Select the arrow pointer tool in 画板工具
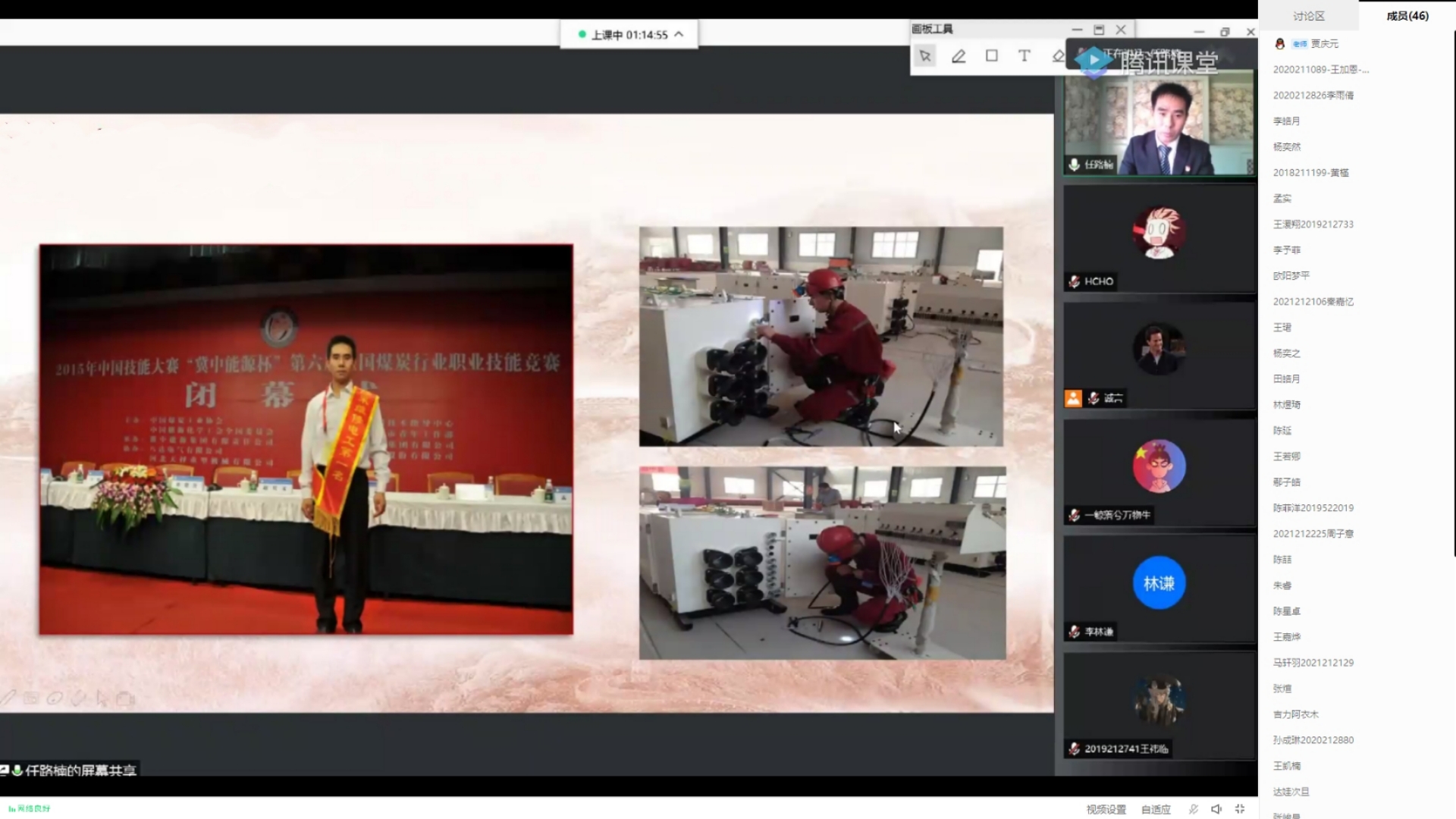This screenshot has width=1456, height=819. pyautogui.click(x=924, y=56)
